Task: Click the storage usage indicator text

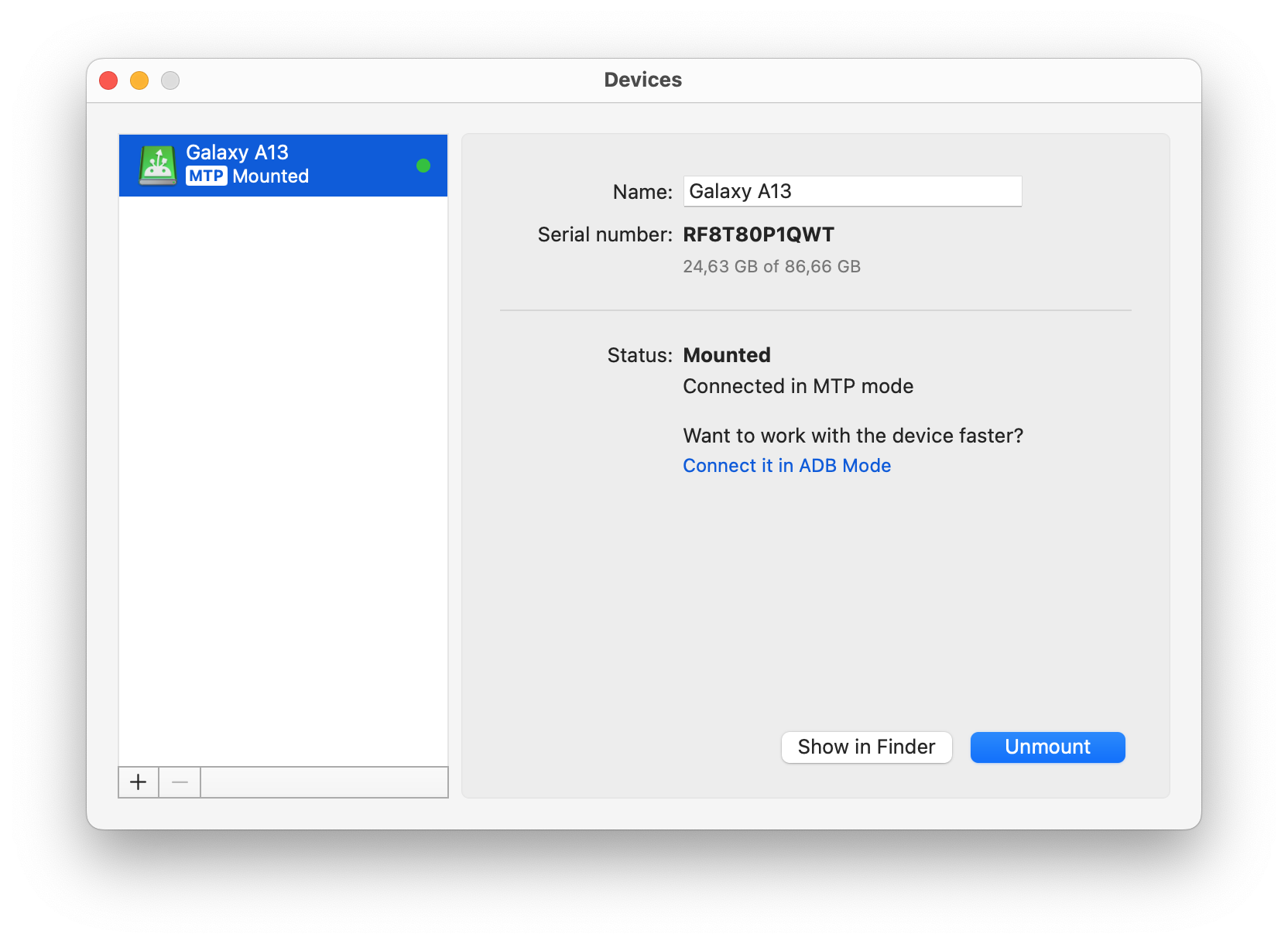Action: [771, 266]
